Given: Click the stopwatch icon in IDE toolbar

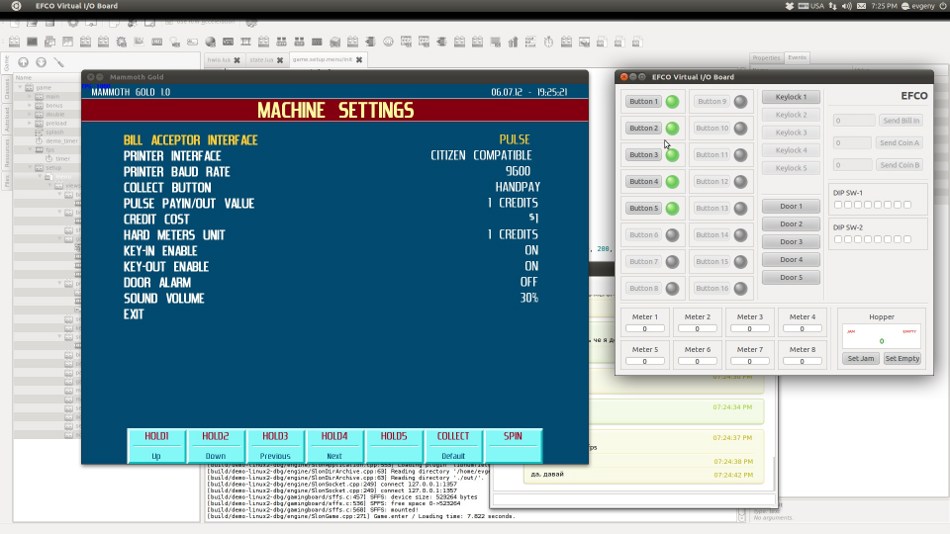Looking at the screenshot, I should [548, 42].
